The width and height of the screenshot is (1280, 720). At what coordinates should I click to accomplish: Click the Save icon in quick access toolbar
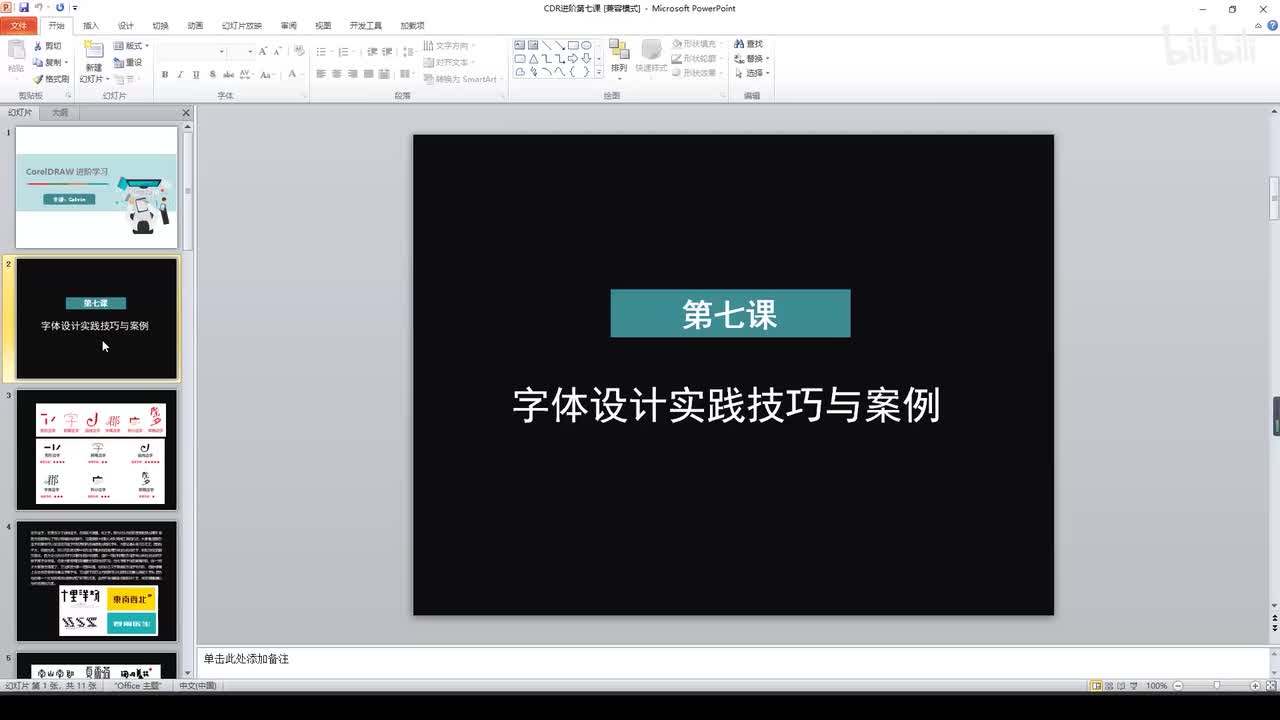[23, 7]
